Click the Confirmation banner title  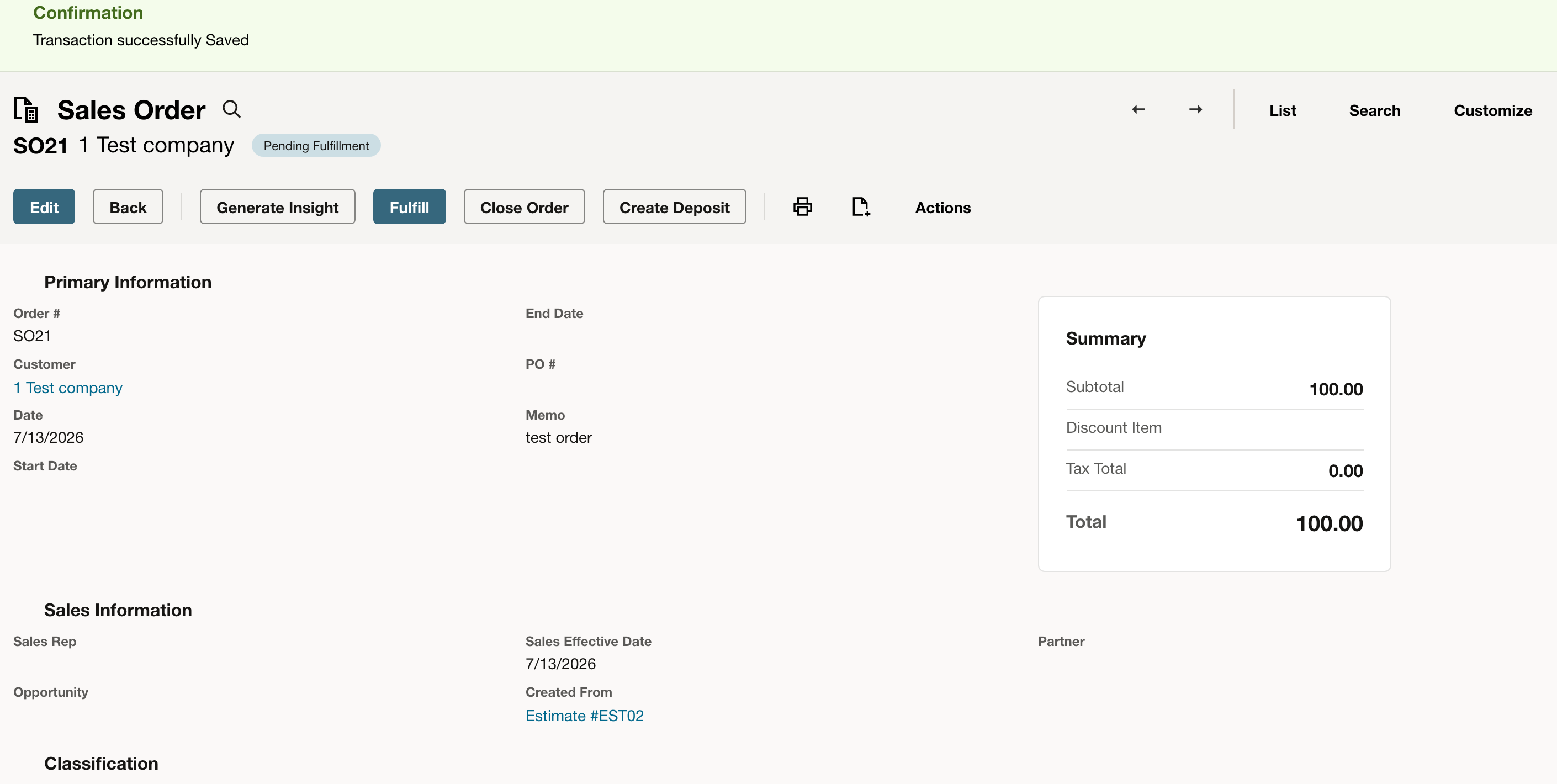88,13
